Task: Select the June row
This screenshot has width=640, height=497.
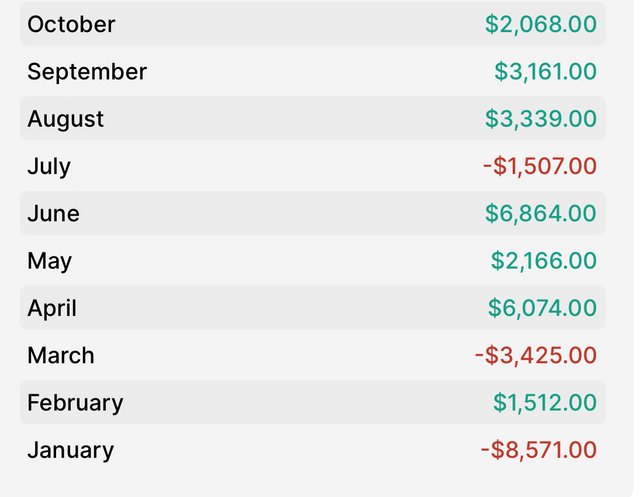Action: pos(313,213)
